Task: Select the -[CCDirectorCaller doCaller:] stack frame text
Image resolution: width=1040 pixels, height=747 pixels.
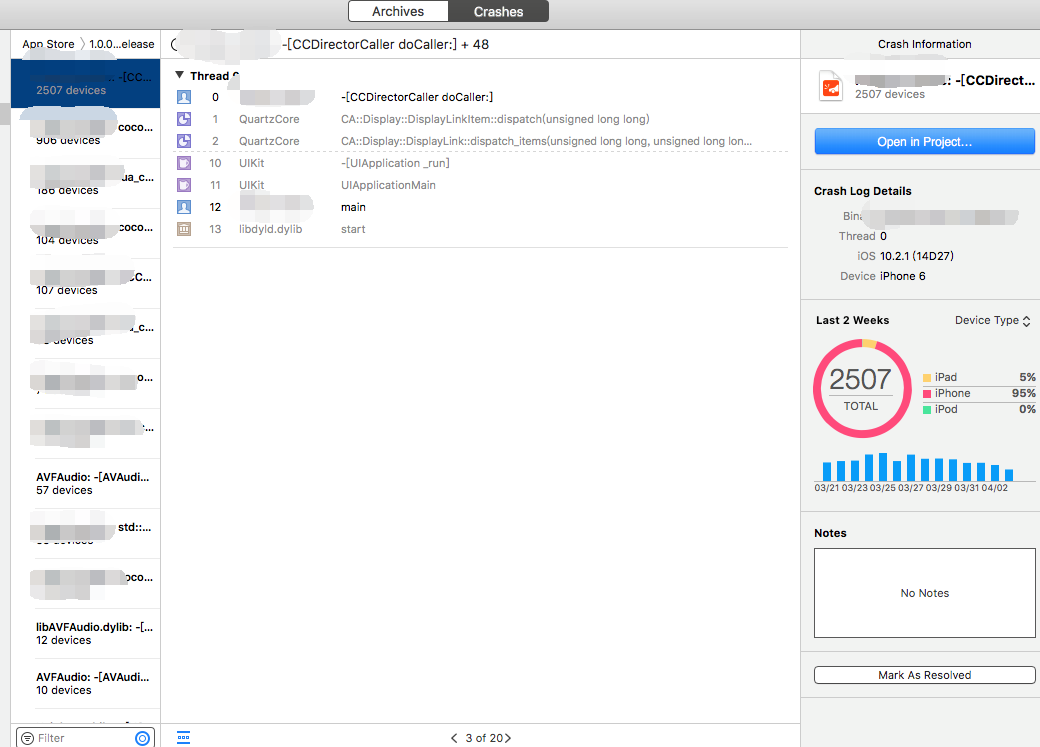Action: tap(417, 97)
